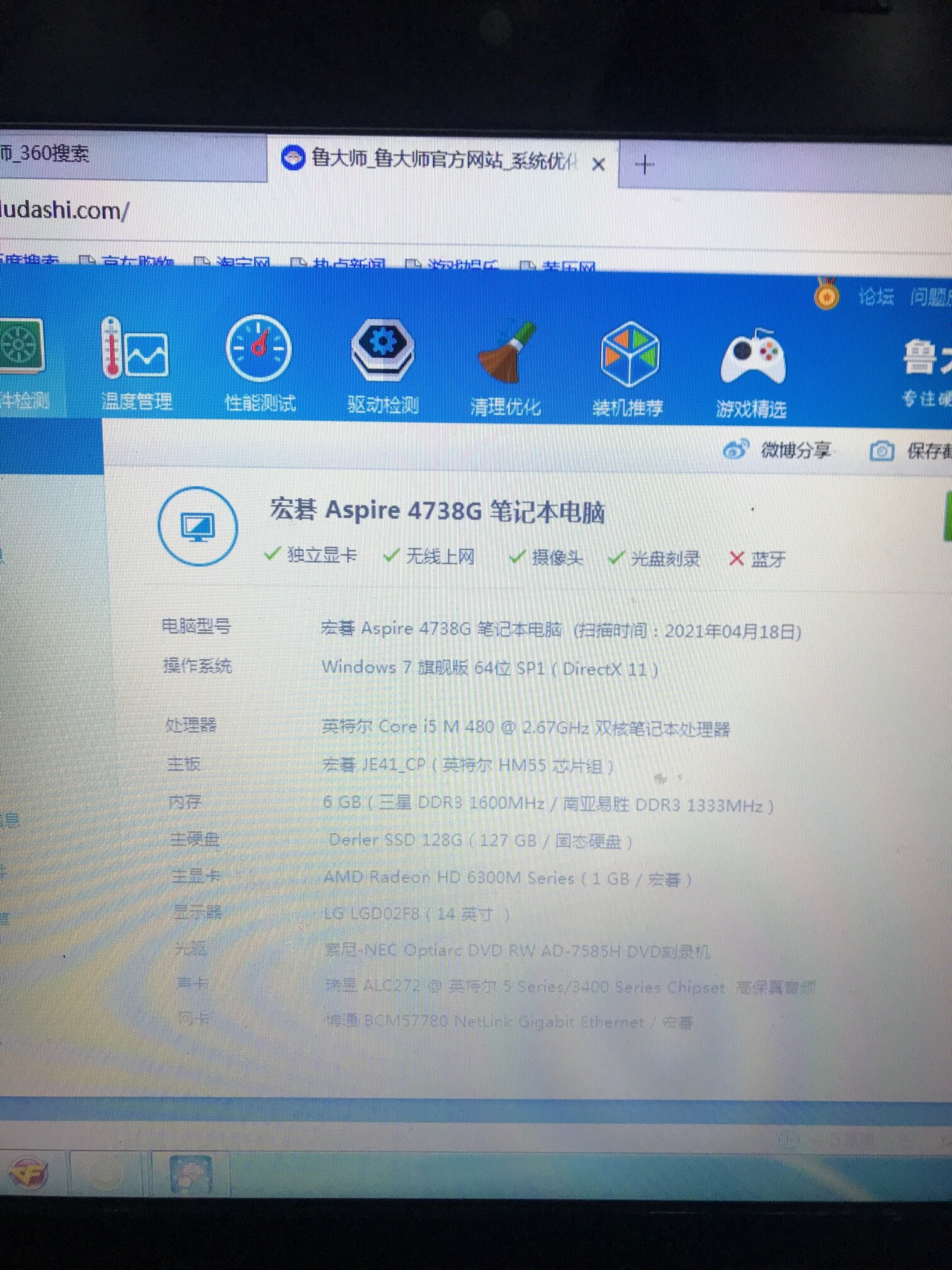Click the 性能测试 gauge icon
This screenshot has width=952, height=1270.
(x=259, y=350)
